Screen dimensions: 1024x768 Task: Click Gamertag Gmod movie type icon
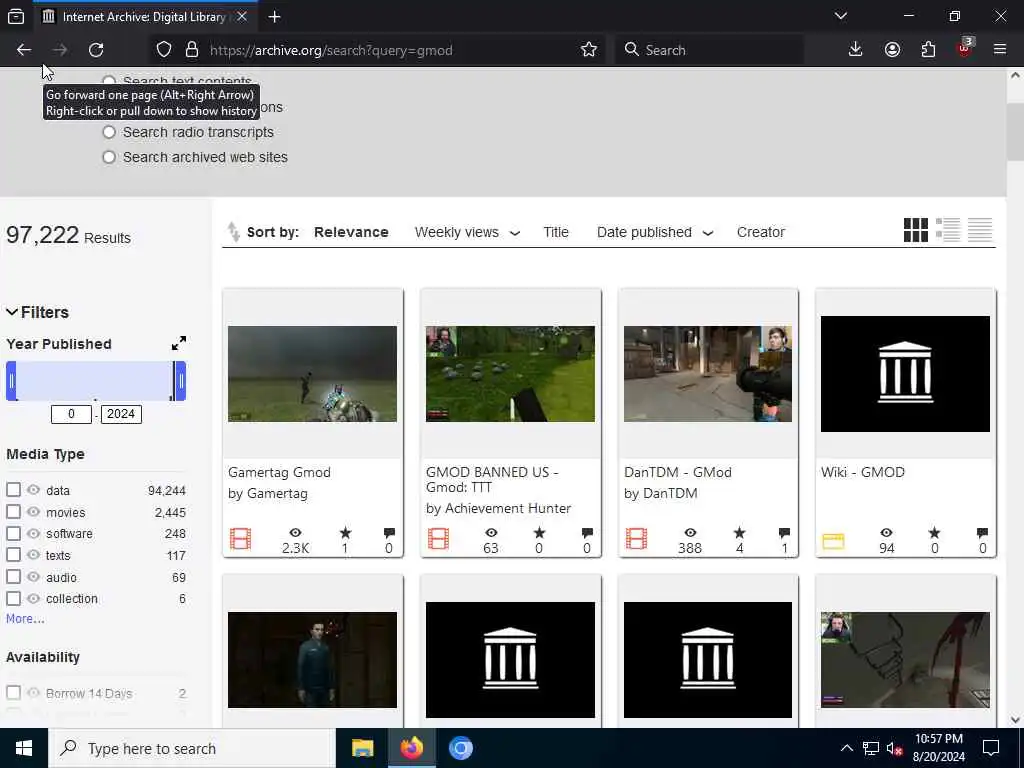coord(240,539)
